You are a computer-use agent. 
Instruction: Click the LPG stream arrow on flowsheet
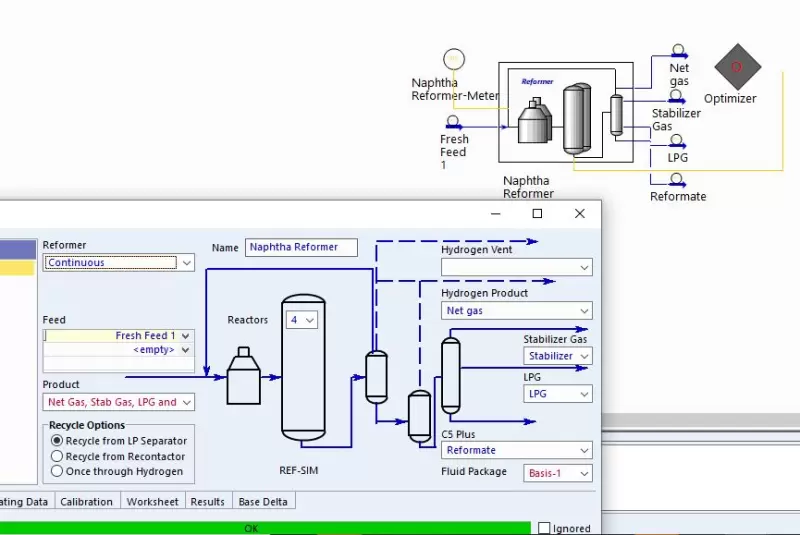coord(677,142)
